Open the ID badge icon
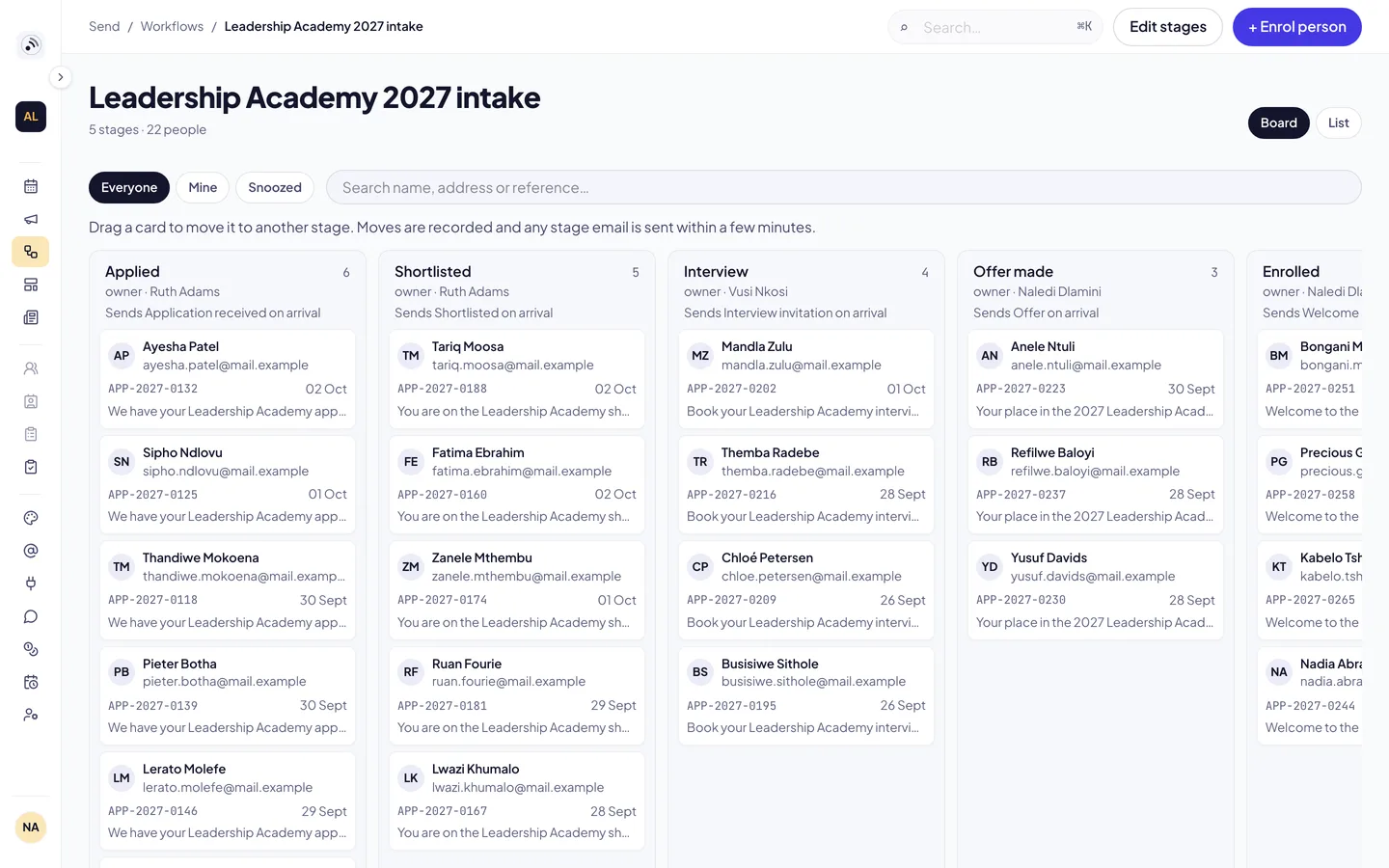 [x=31, y=401]
